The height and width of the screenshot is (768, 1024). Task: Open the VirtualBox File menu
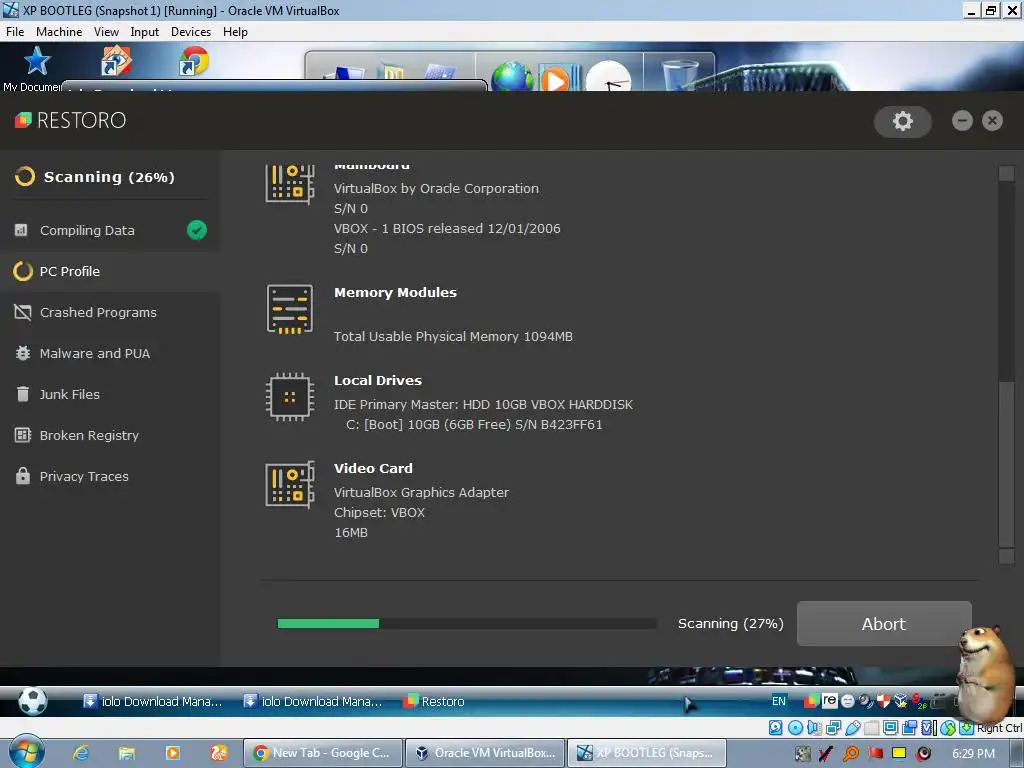(14, 31)
